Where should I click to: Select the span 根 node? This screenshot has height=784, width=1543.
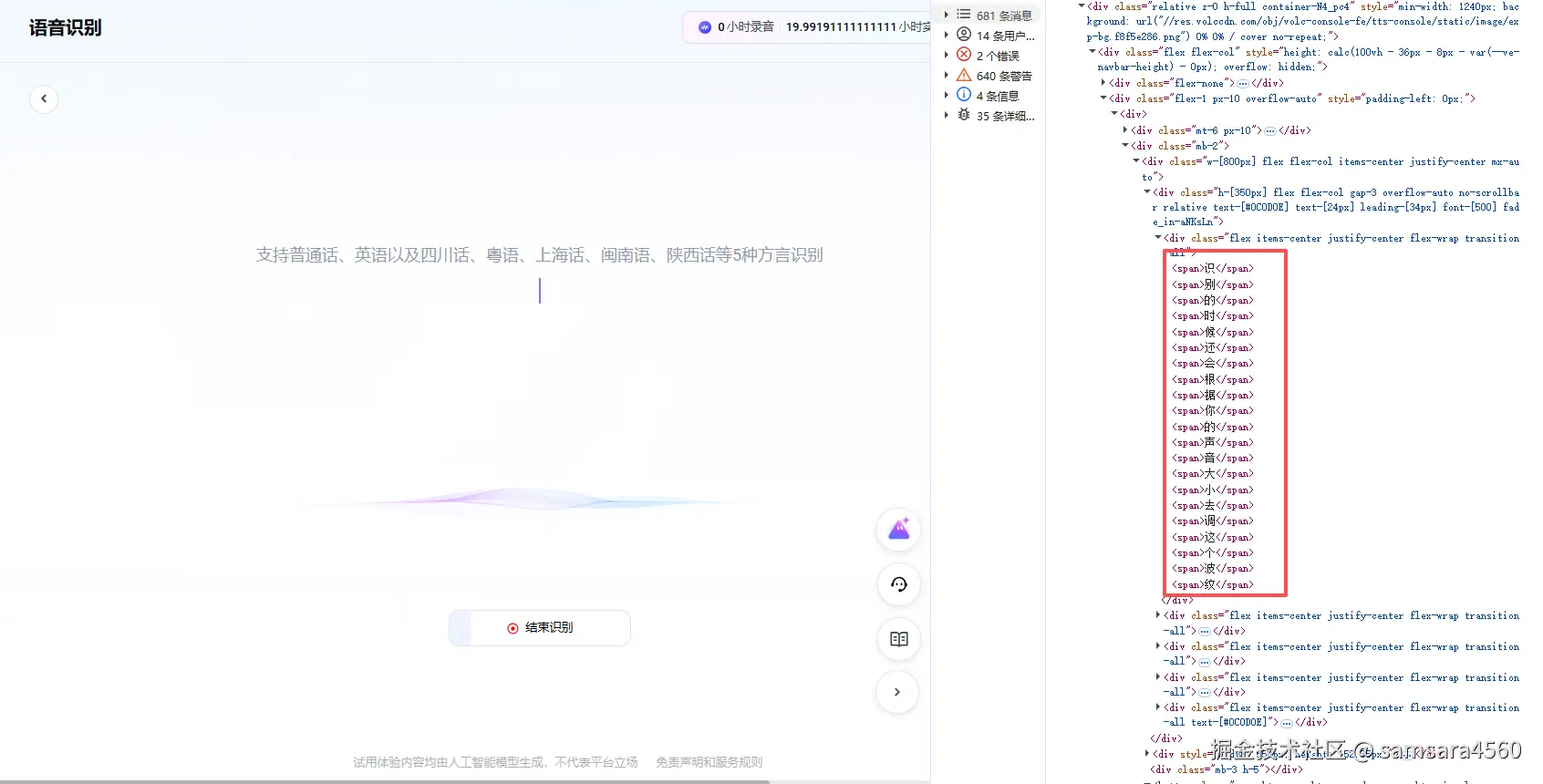point(1213,379)
